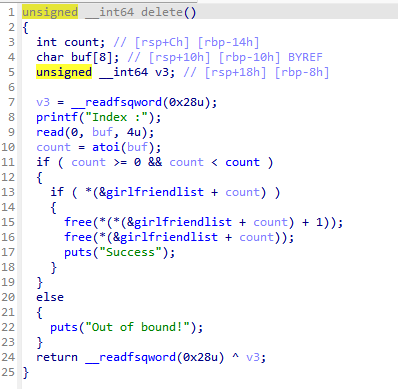Click the delete function name on line 1
This screenshot has width=398, height=389.
pyautogui.click(x=162, y=12)
